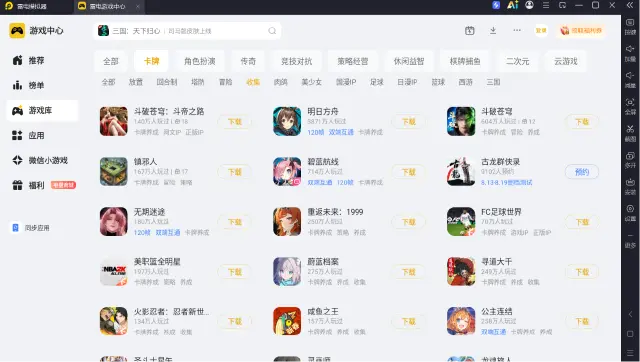
Task: Click the back arrow at toolbar bottom
Action: 630,314
